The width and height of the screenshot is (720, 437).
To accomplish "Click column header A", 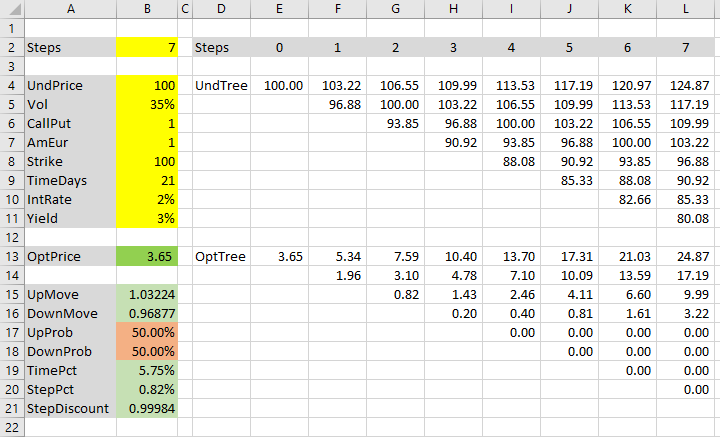I will (x=71, y=9).
